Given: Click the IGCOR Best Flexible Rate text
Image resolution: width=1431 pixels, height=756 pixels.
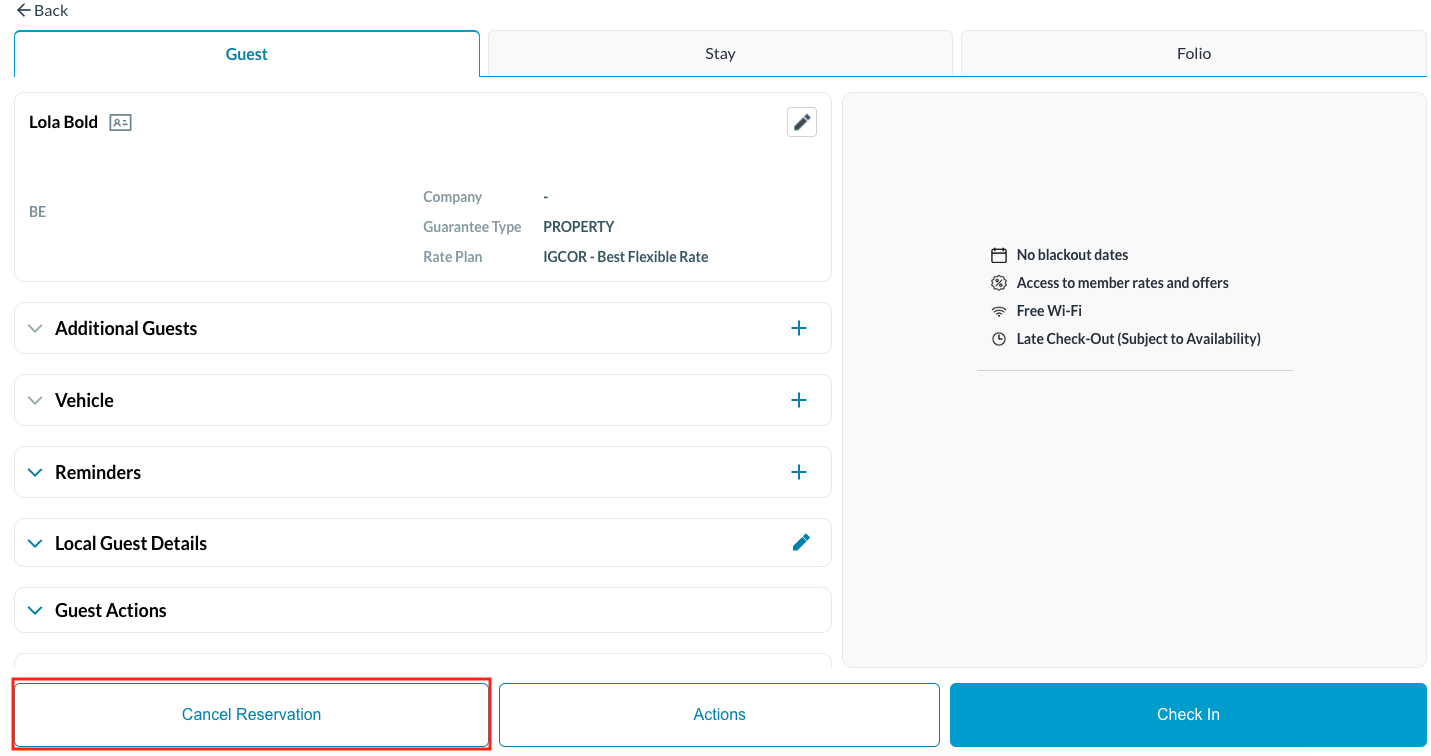Looking at the screenshot, I should [625, 257].
